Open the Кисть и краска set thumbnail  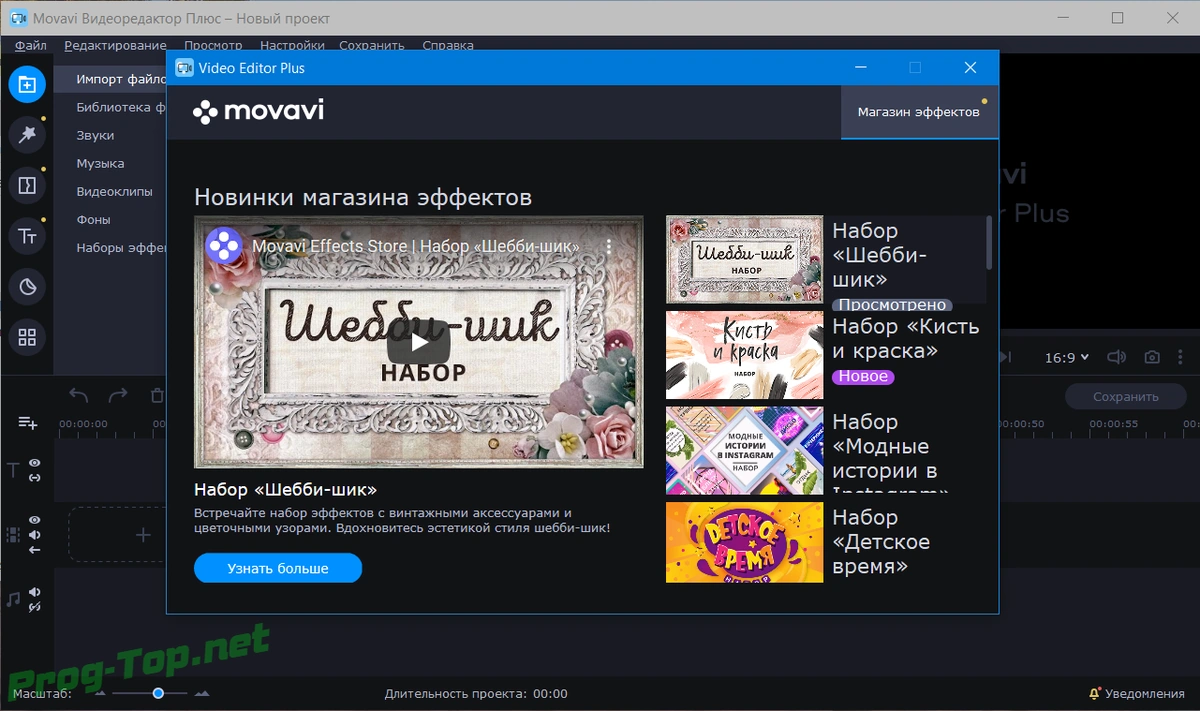(744, 355)
